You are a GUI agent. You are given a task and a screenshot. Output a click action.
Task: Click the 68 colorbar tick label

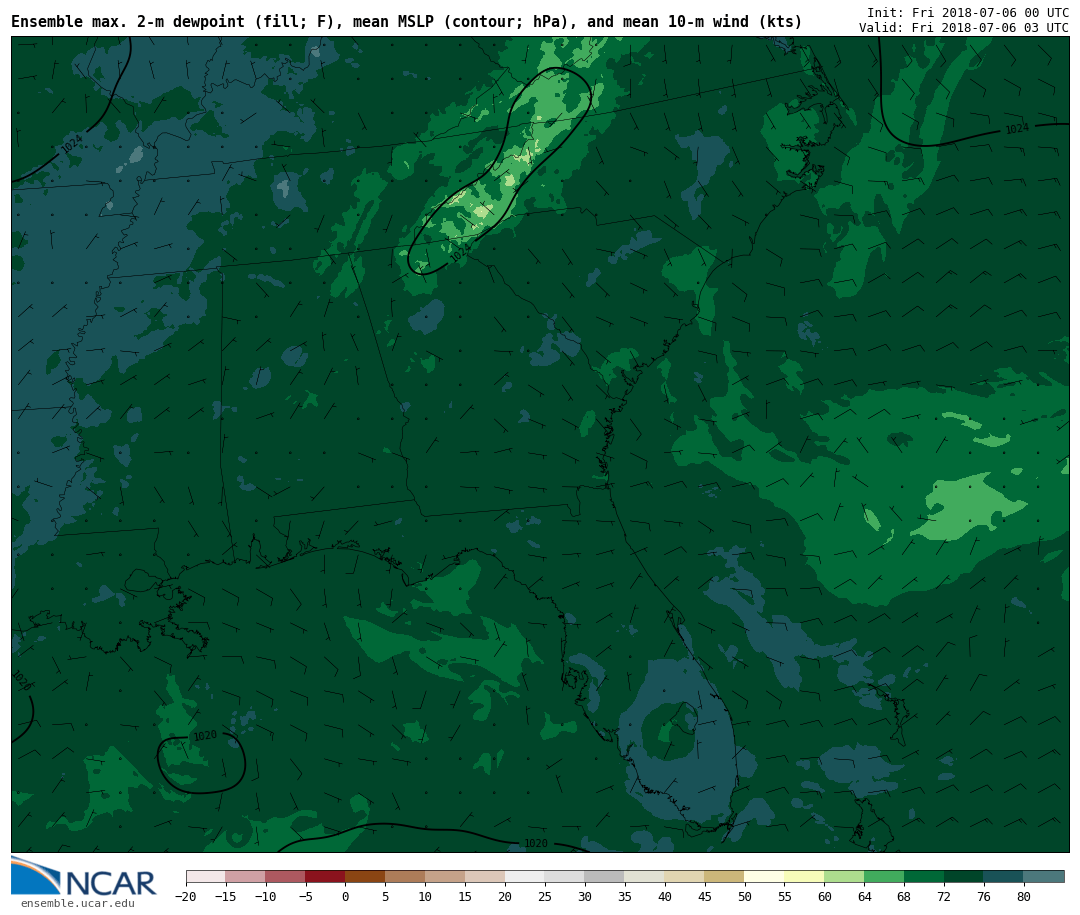tap(904, 896)
